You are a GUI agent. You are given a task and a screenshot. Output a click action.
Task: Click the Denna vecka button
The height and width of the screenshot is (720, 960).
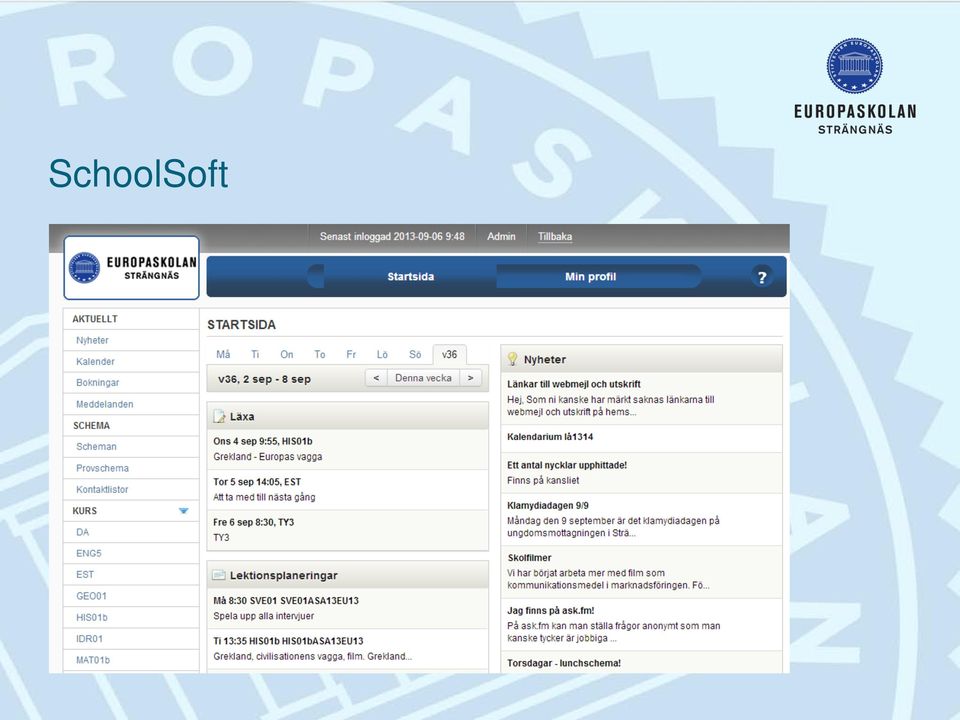pos(423,378)
